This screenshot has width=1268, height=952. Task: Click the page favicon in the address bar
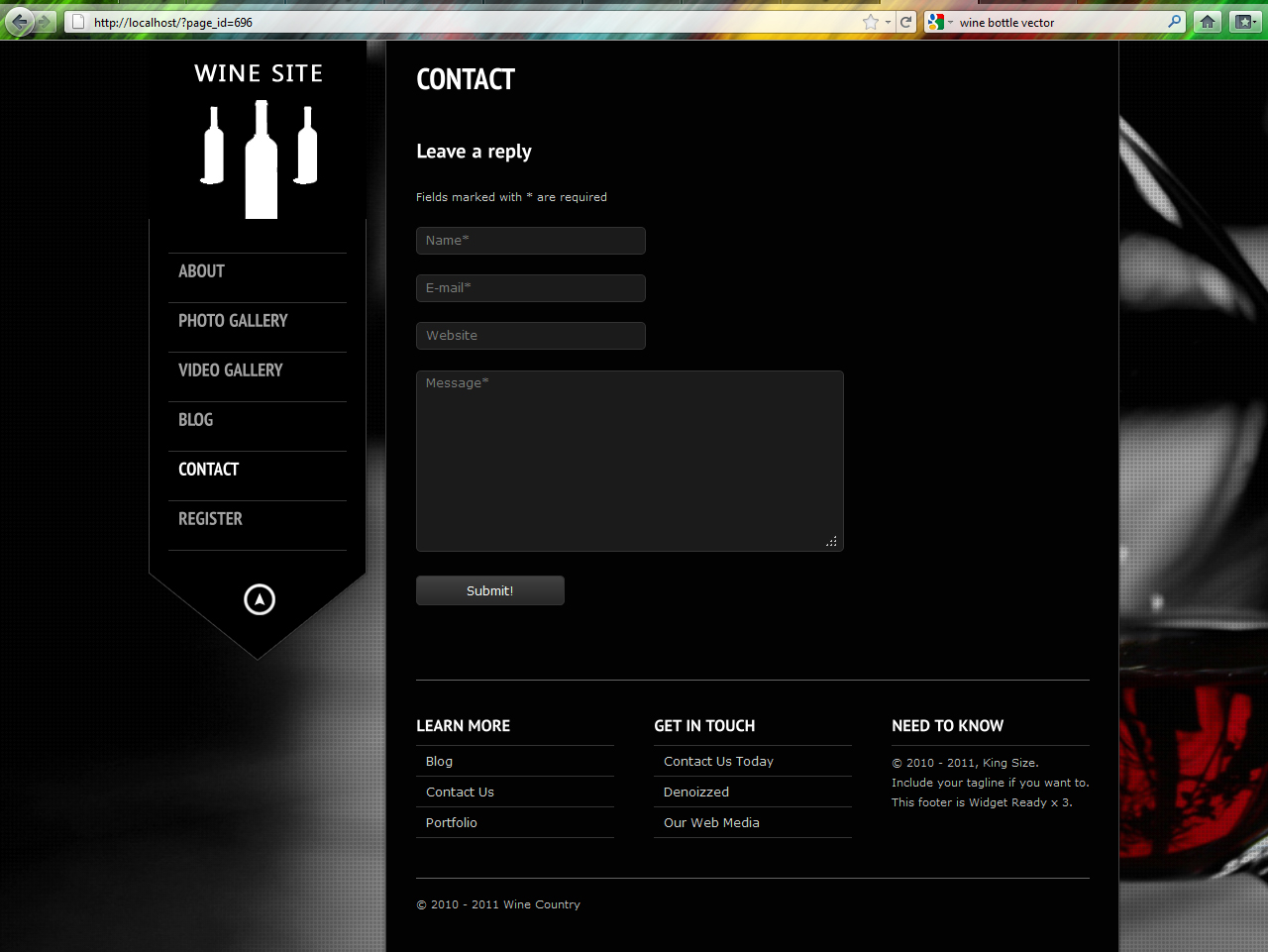(x=76, y=19)
